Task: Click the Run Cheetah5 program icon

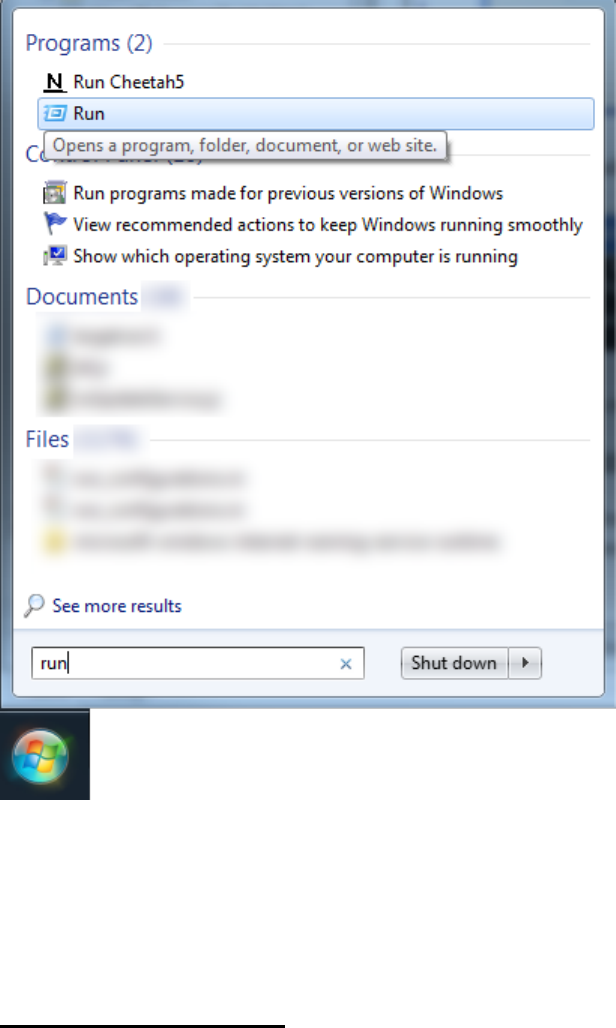Action: (x=54, y=82)
